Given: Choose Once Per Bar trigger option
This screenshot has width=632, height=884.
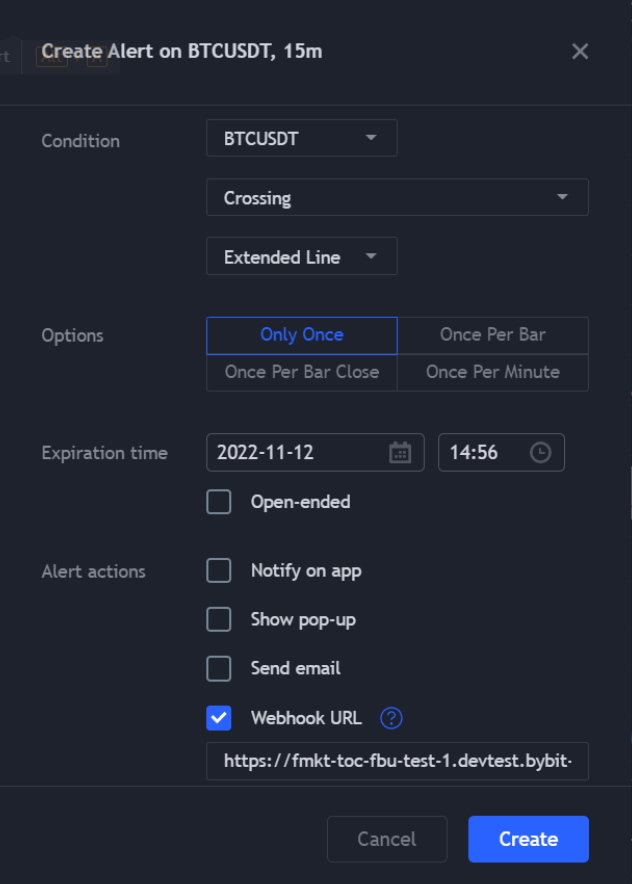Looking at the screenshot, I should (x=493, y=335).
